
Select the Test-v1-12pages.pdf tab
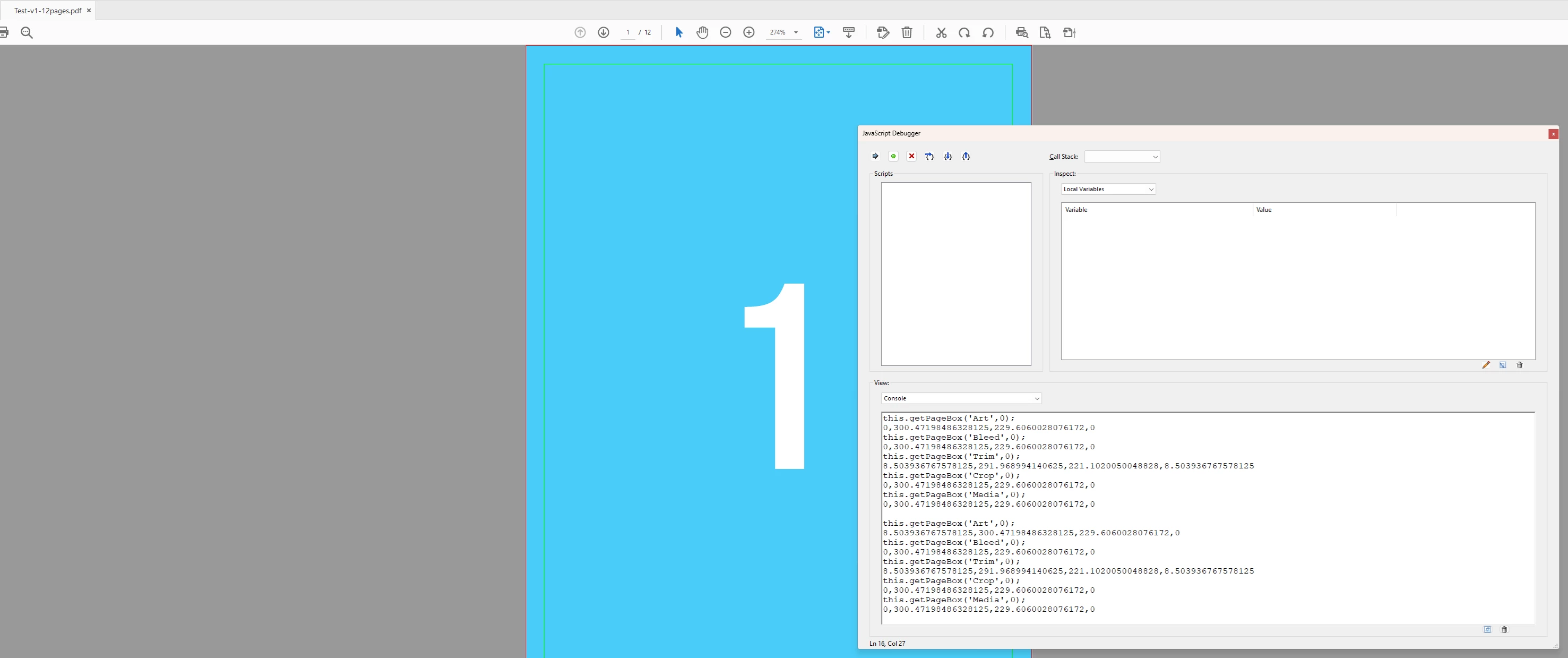pyautogui.click(x=47, y=11)
